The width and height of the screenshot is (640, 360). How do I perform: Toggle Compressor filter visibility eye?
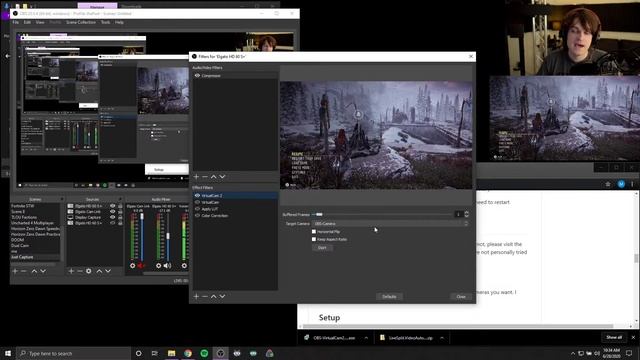point(197,76)
